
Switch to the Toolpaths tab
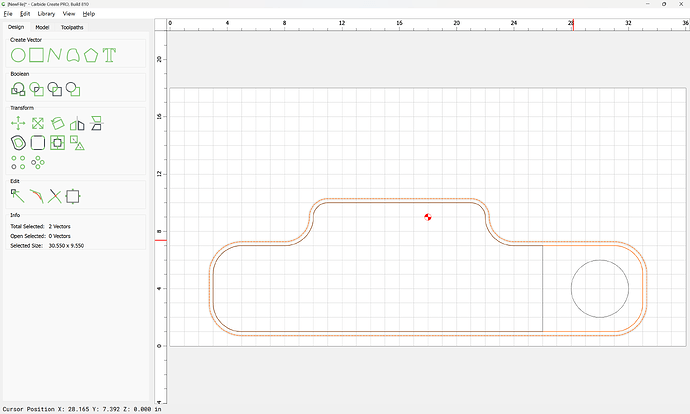pyautogui.click(x=72, y=27)
